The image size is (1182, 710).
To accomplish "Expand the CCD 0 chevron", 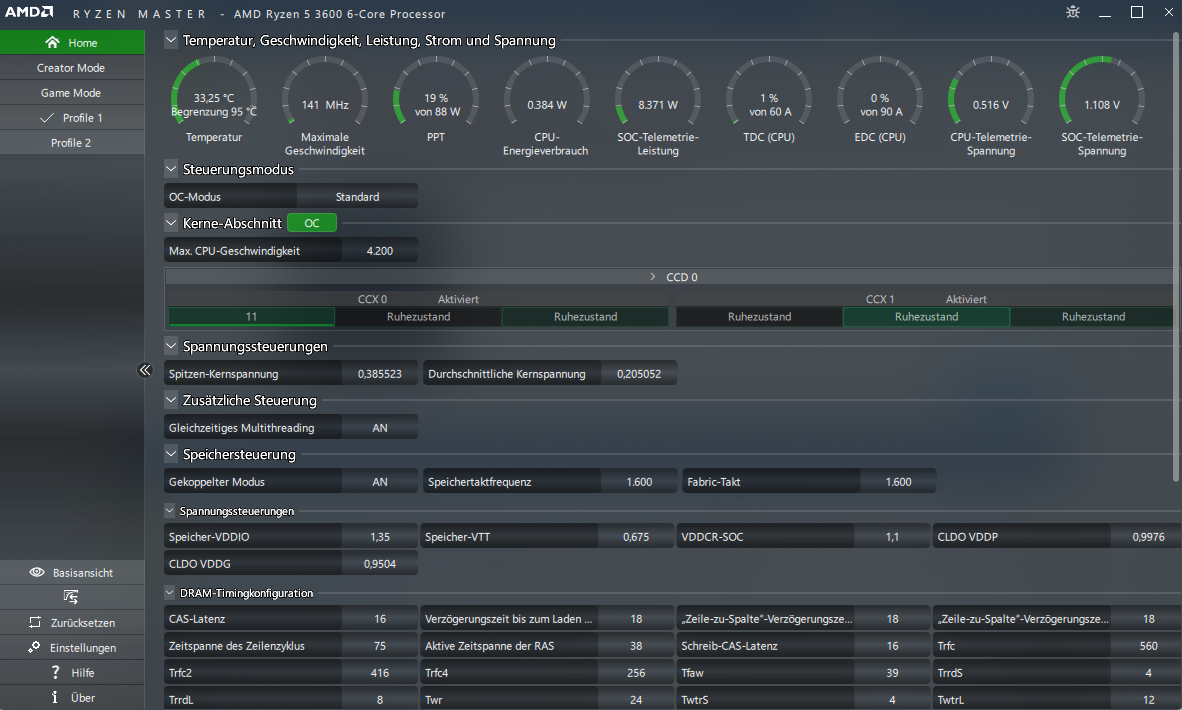I will (x=653, y=277).
